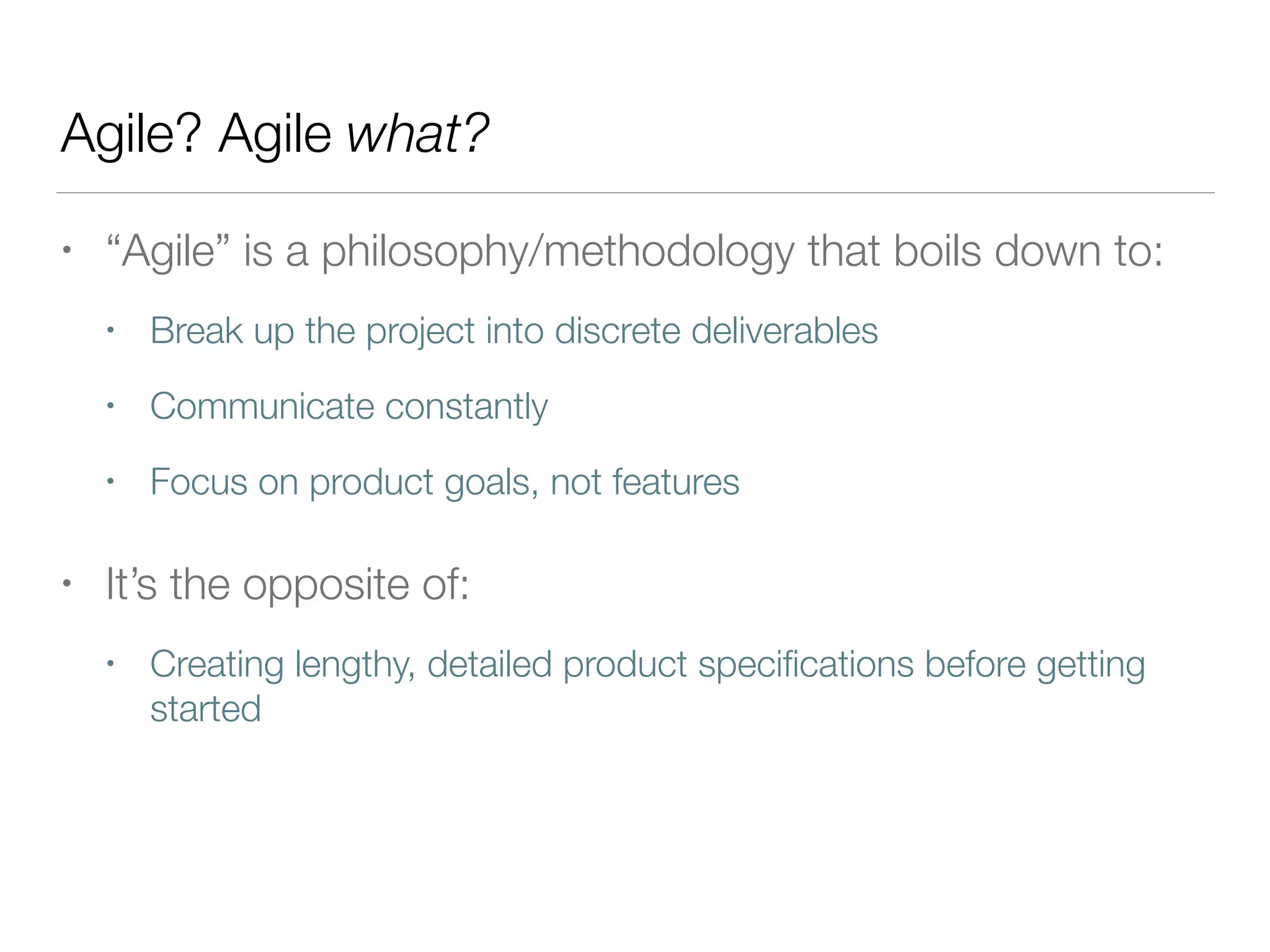Screen dimensions: 1270x952
Task: Click the horizontal divider line under the title
Action: coord(635,193)
